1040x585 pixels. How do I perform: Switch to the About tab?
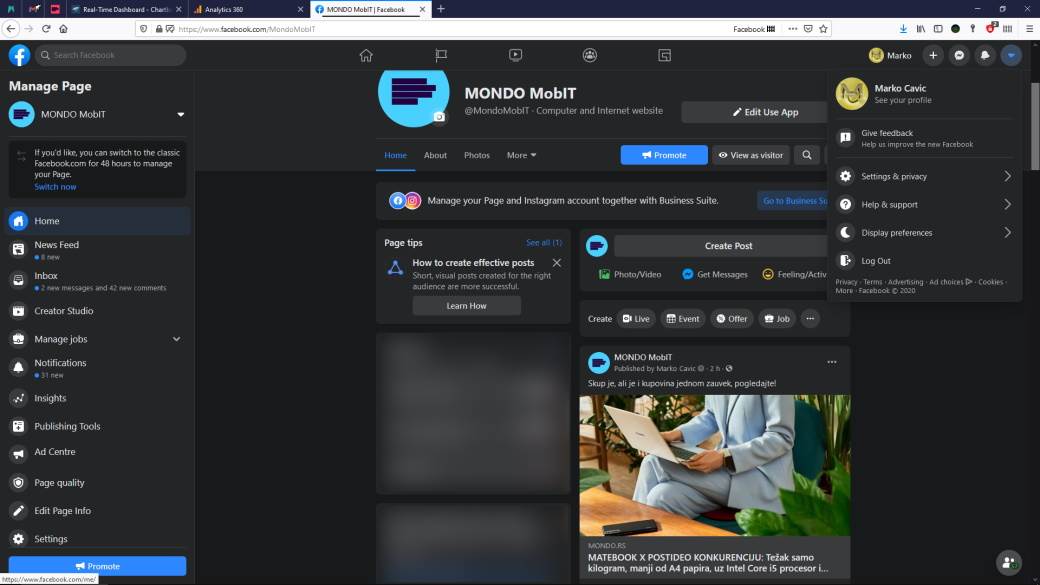coord(435,155)
